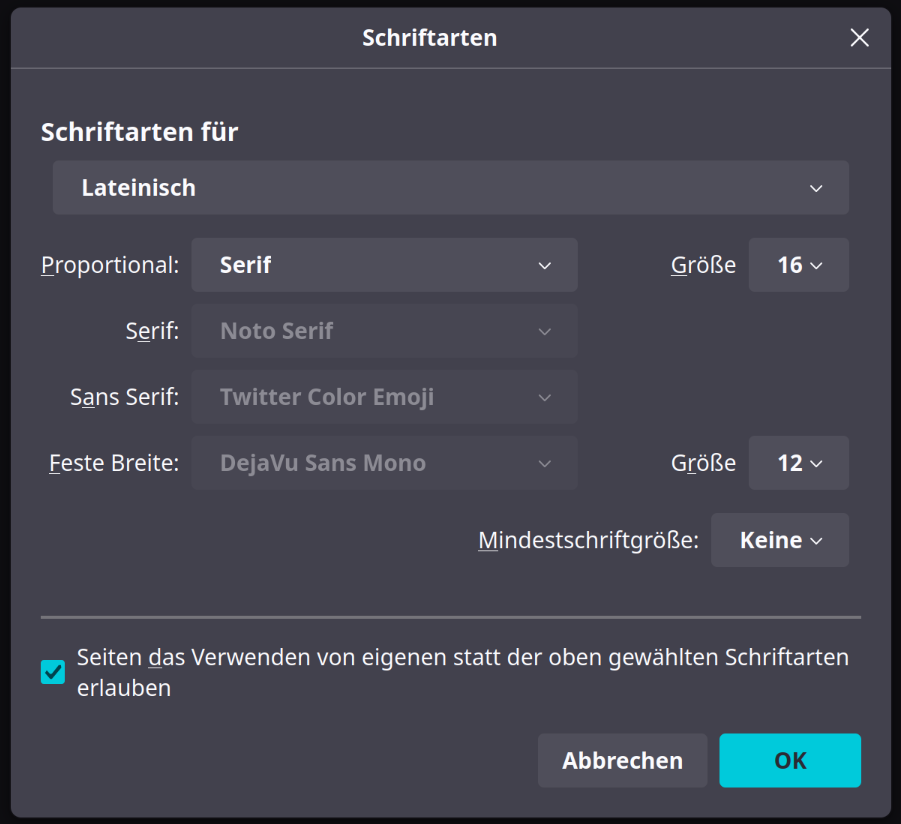Confirm the font settings with OK
Screen dimensions: 901x824
click(789, 760)
